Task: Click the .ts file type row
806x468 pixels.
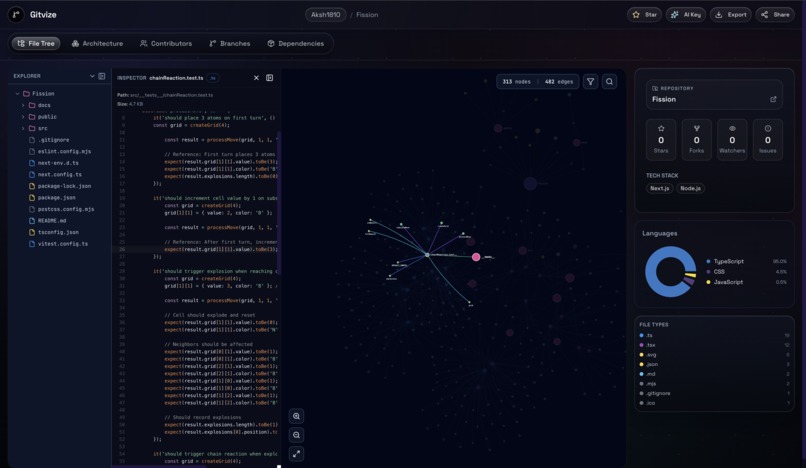Action: click(x=715, y=335)
